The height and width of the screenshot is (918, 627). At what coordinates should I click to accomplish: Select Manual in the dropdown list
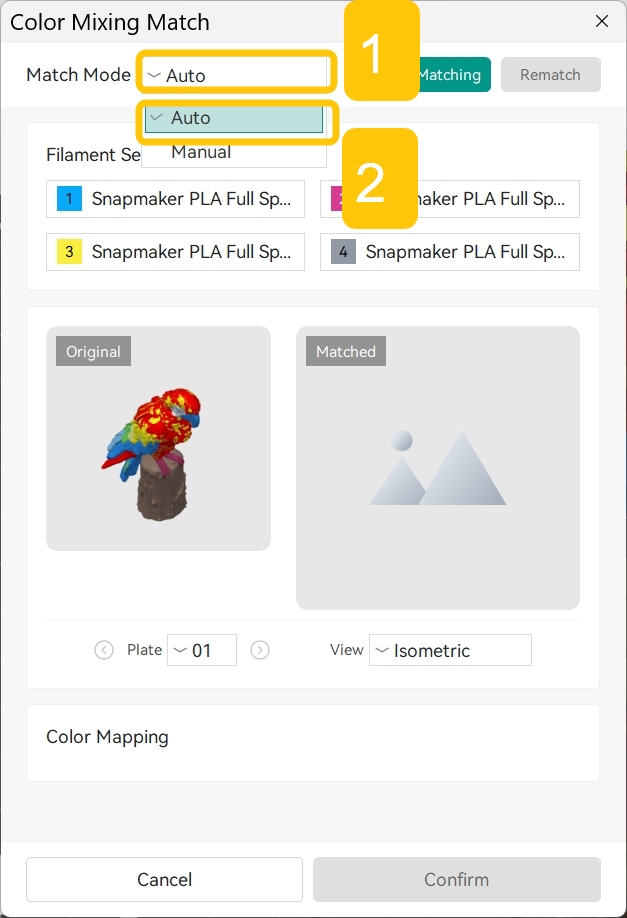(x=234, y=152)
